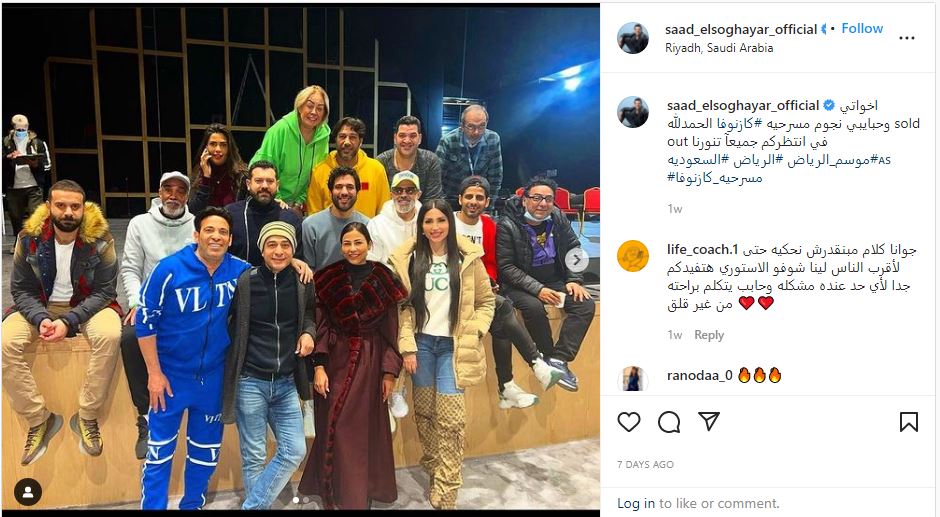Open the header profile picture of saad_elsoghayar_official
940x517 pixels.
click(x=632, y=38)
